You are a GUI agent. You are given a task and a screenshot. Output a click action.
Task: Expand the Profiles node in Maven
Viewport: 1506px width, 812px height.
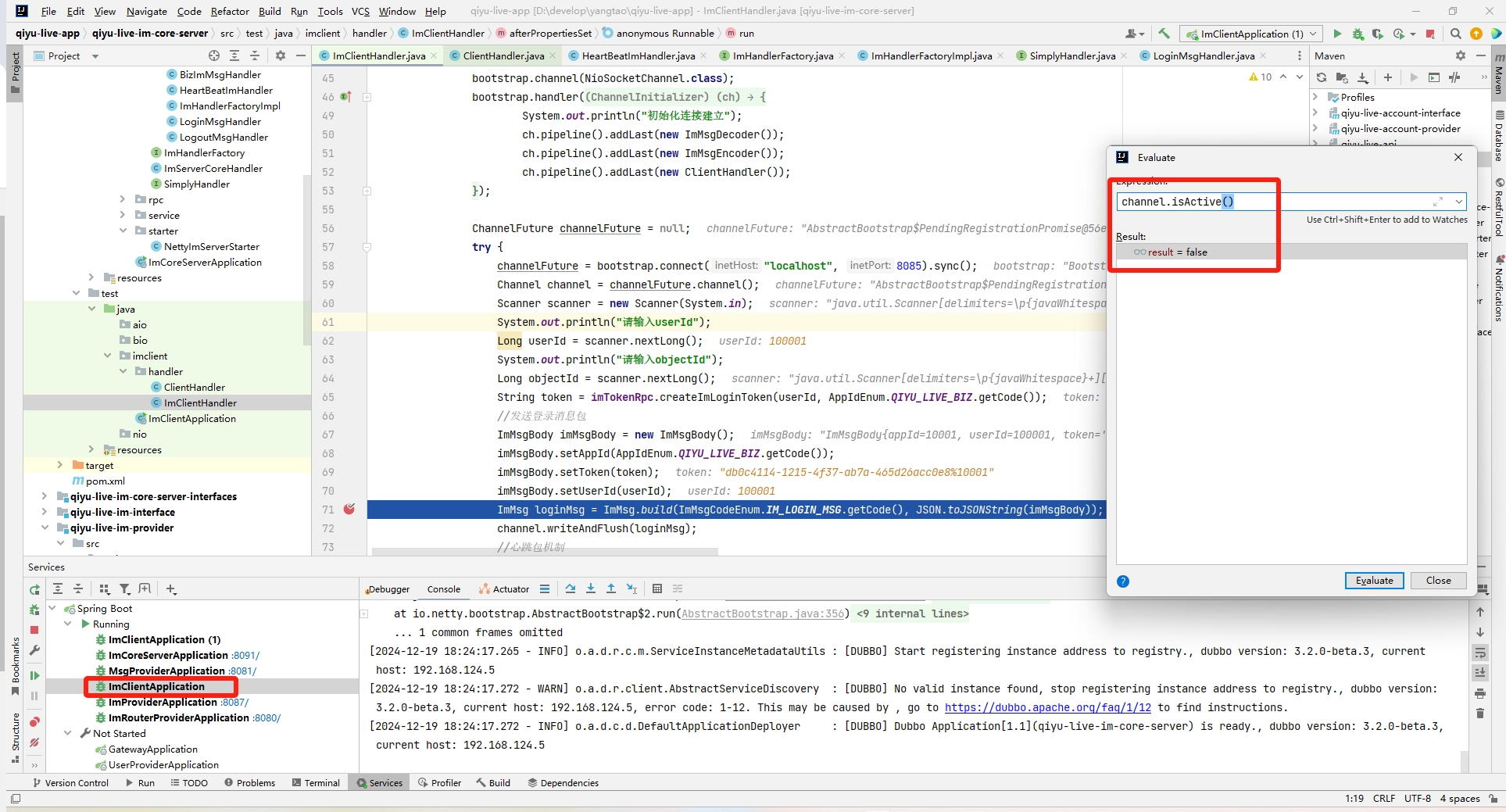point(1315,97)
